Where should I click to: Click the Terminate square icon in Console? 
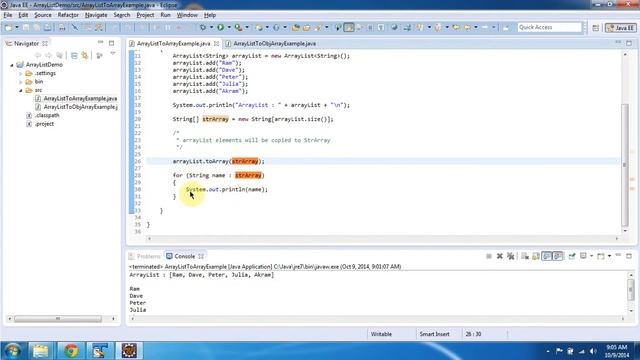489,256
